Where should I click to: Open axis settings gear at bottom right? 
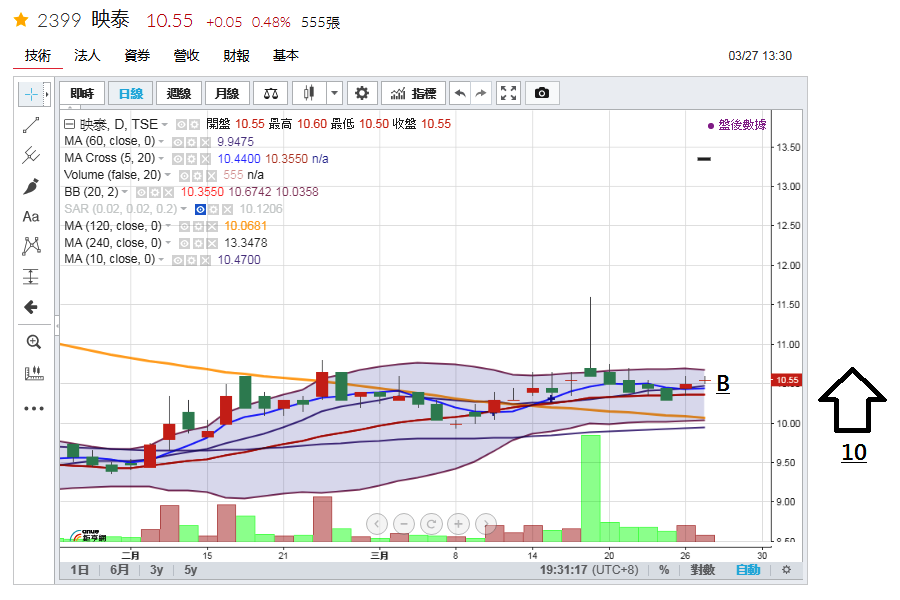click(786, 570)
